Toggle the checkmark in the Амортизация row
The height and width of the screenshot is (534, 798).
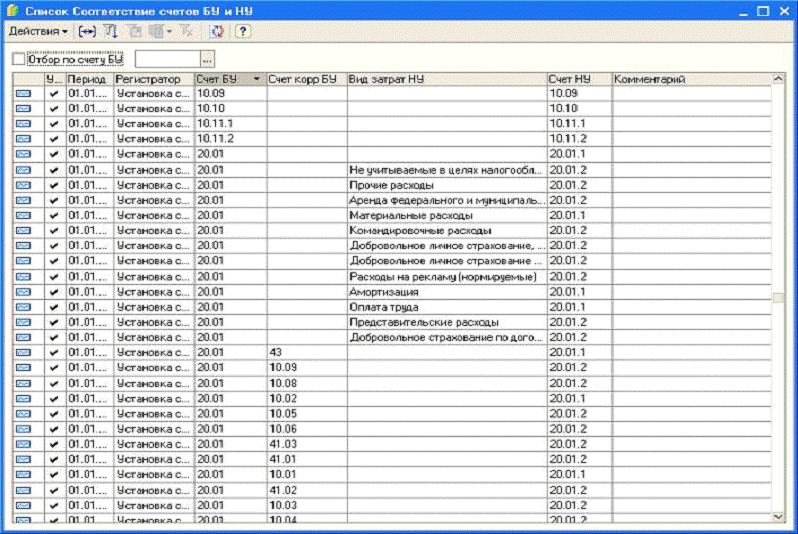(x=54, y=292)
